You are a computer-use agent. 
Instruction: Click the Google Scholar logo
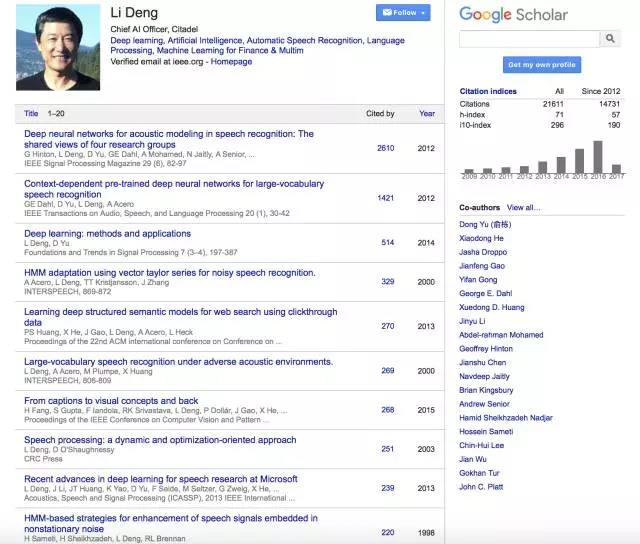512,14
